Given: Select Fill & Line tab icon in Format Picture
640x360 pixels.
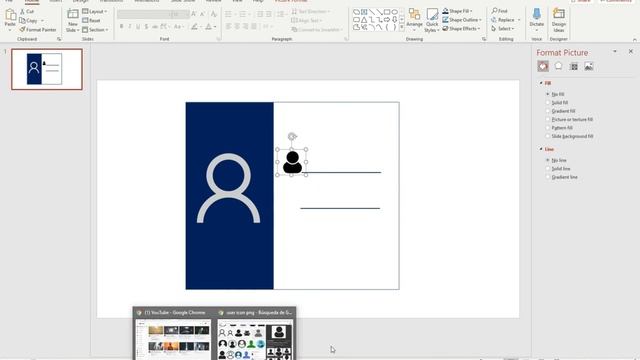Looking at the screenshot, I should point(543,66).
